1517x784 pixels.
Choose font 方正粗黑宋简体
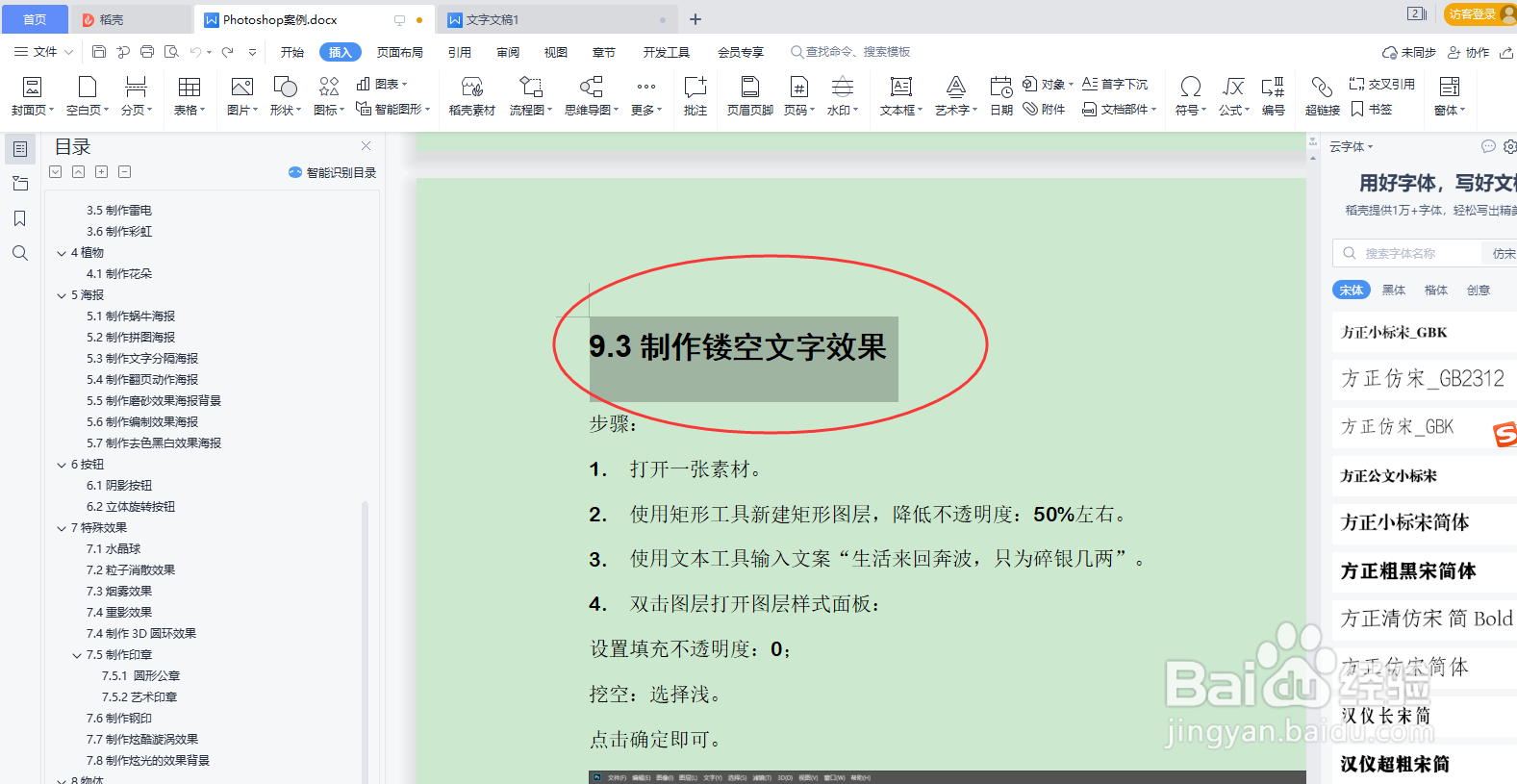(1408, 570)
